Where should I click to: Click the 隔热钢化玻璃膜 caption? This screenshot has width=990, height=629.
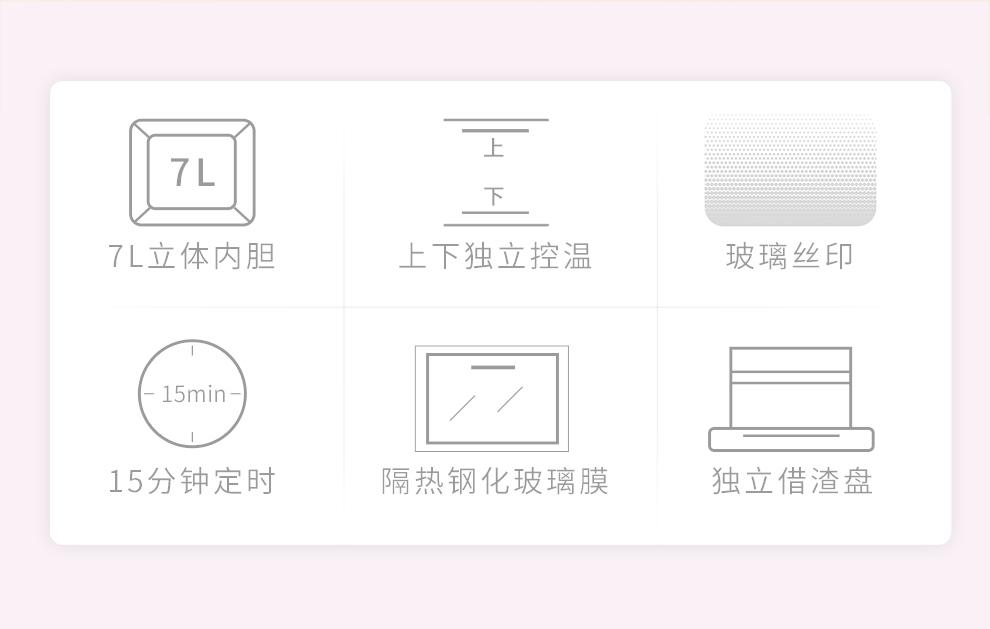pyautogui.click(x=495, y=481)
